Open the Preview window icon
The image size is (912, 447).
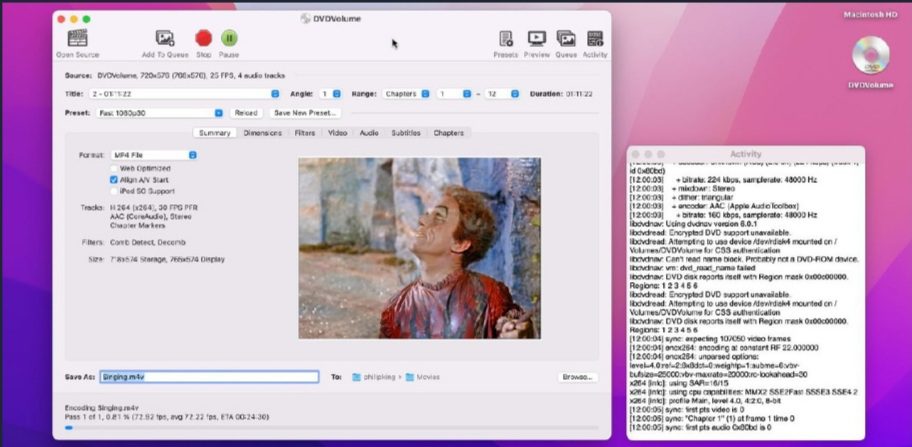(537, 38)
